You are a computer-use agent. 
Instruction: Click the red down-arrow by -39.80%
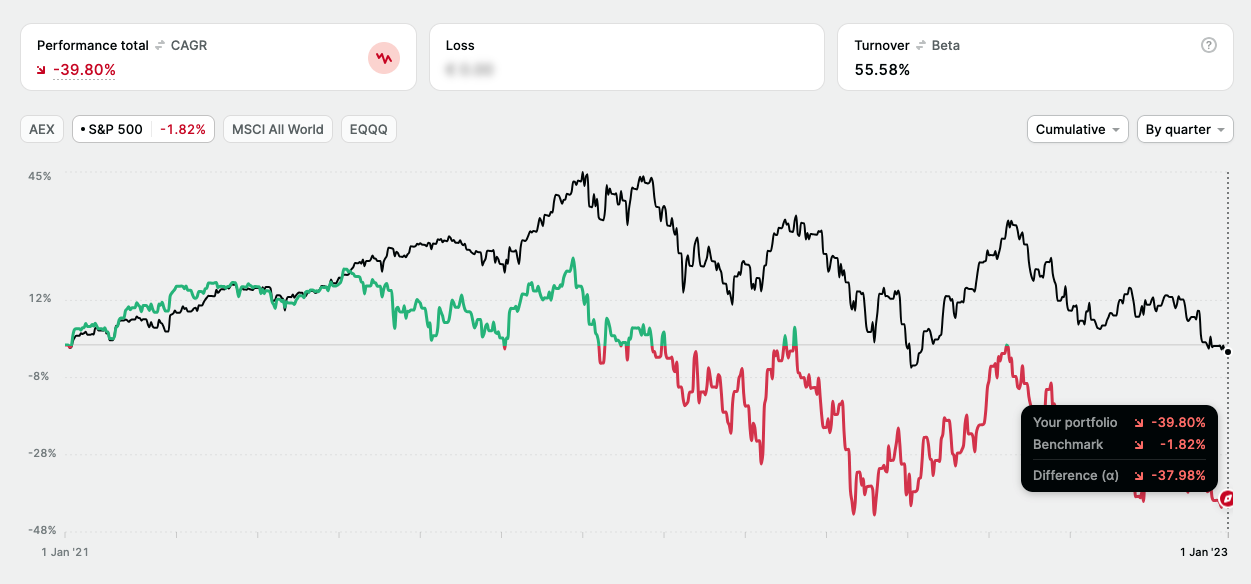[42, 70]
